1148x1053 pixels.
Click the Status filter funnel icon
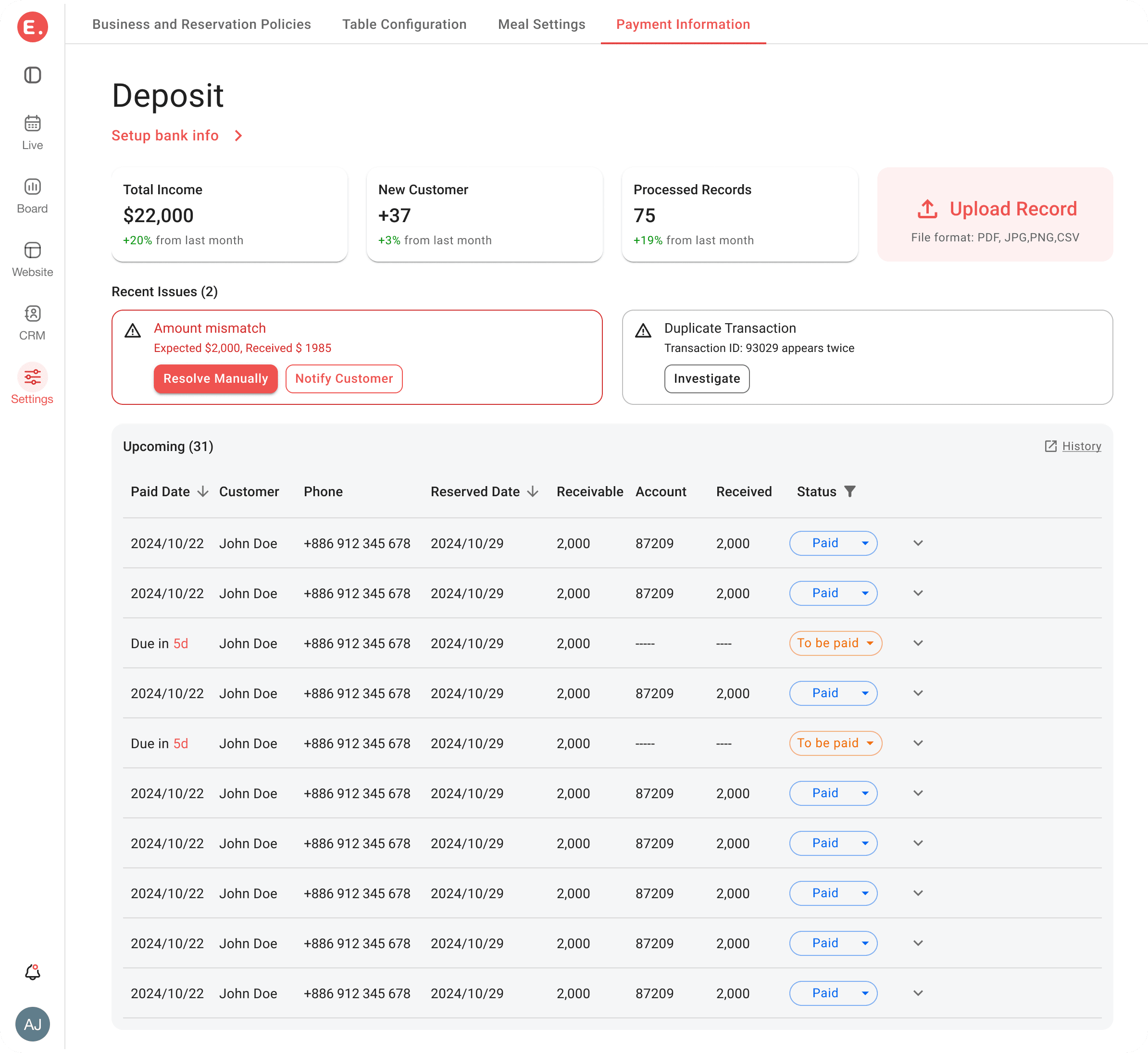[x=850, y=492]
